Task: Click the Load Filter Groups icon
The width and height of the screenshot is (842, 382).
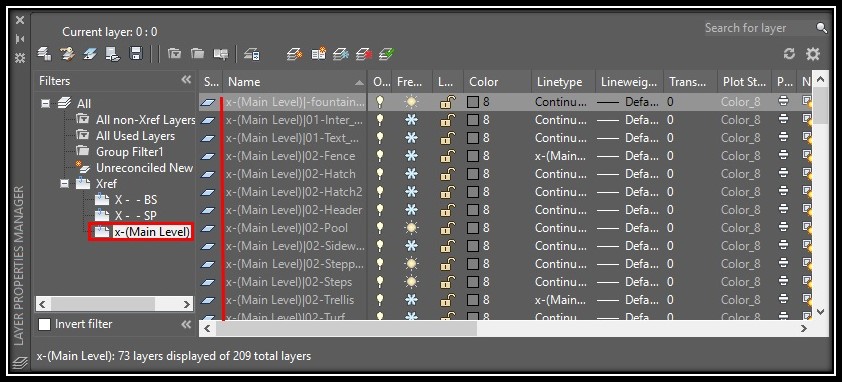Action: click(113, 53)
